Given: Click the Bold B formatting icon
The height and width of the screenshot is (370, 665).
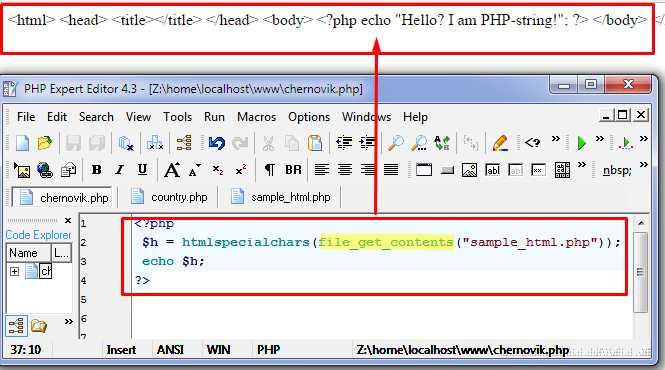Looking at the screenshot, I should [97, 170].
